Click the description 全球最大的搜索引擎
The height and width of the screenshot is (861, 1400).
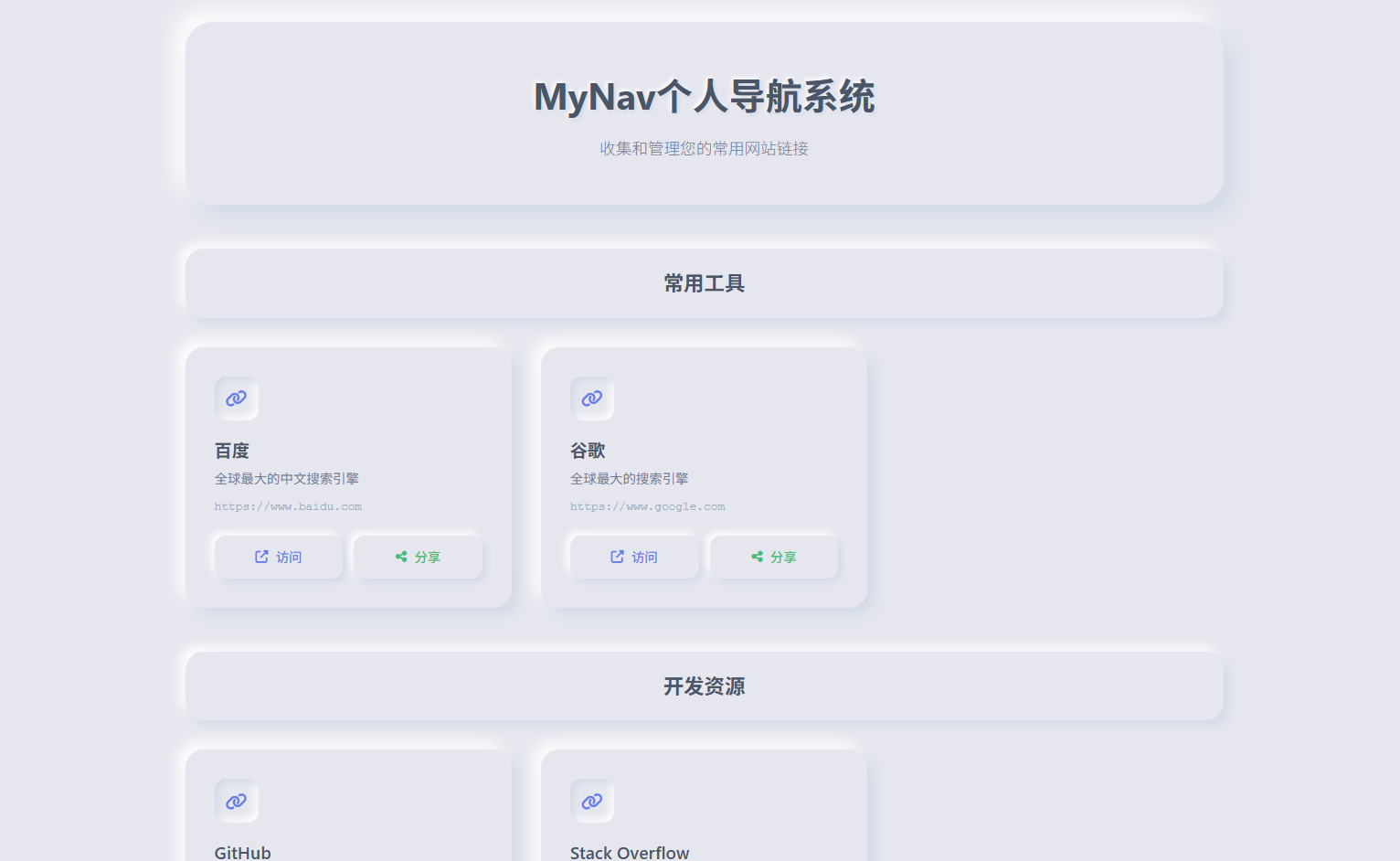[x=630, y=479]
